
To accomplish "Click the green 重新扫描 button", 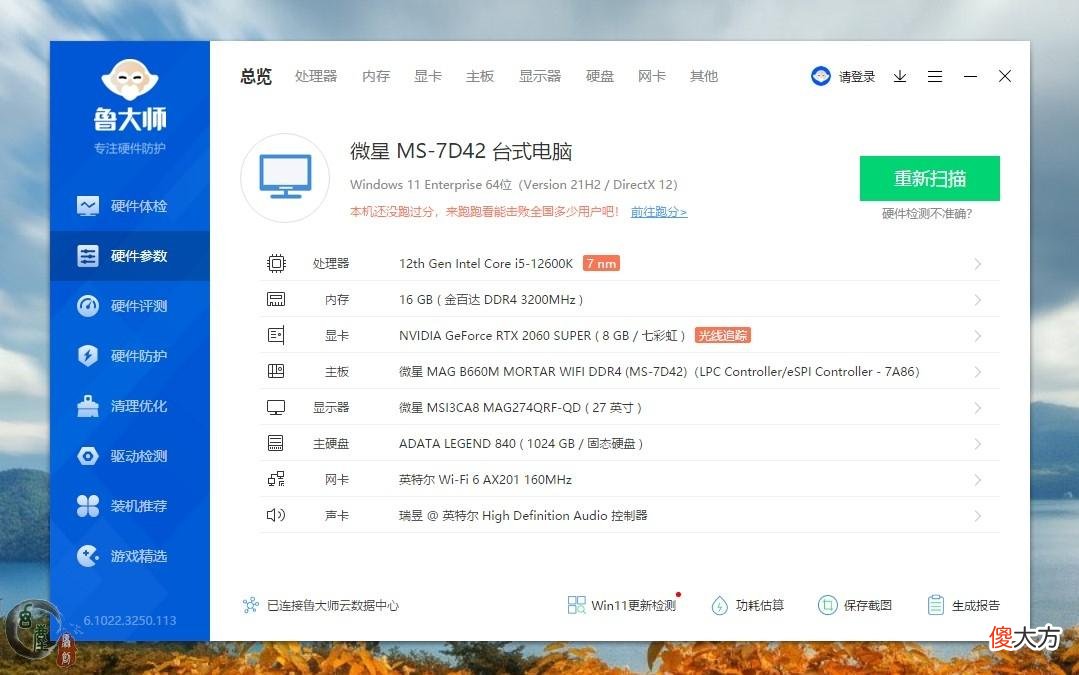I will coord(930,178).
